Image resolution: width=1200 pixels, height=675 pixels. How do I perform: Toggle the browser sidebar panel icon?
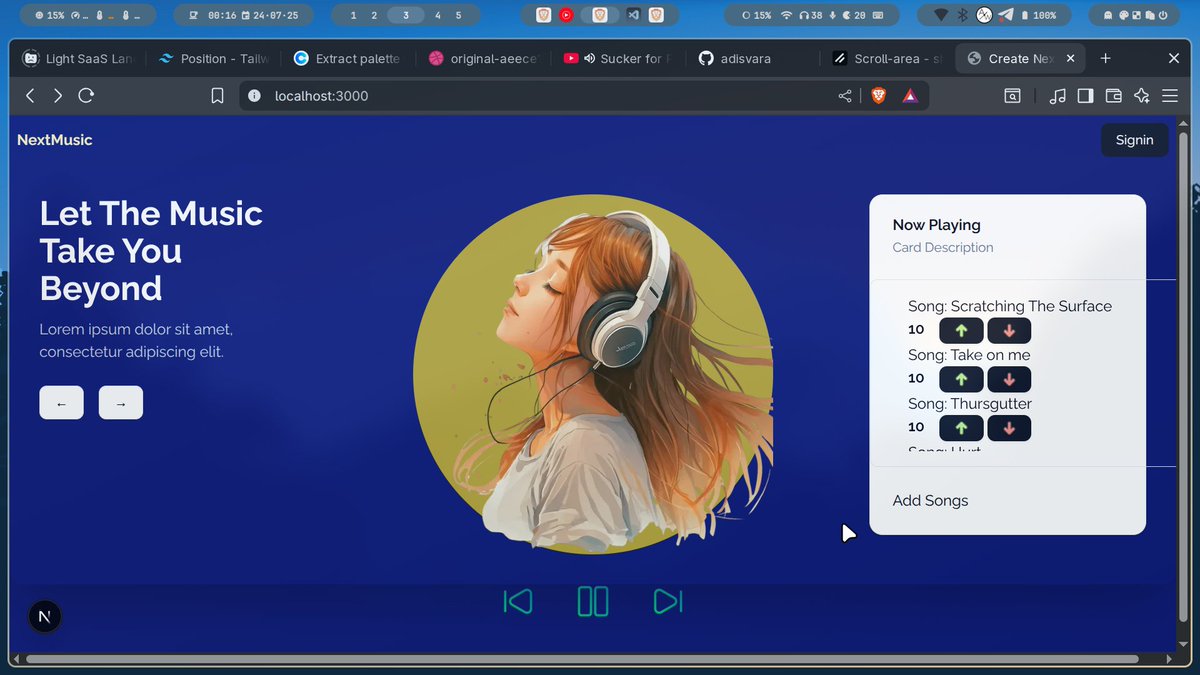click(x=1085, y=96)
